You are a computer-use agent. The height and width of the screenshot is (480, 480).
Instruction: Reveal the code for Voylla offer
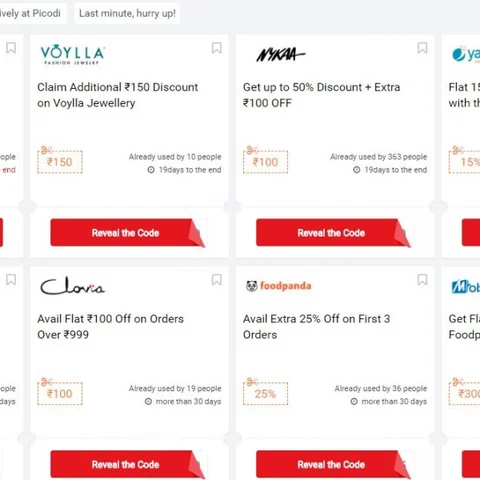[127, 233]
